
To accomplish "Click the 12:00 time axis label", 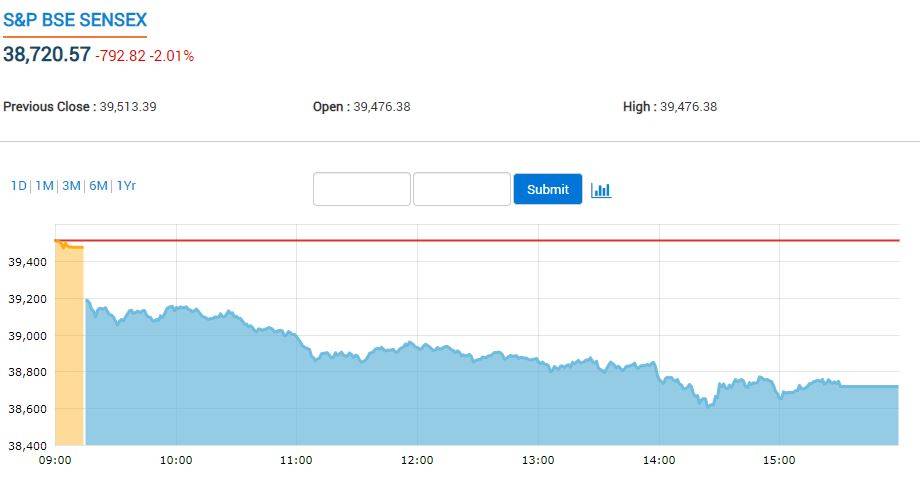I will (x=417, y=460).
